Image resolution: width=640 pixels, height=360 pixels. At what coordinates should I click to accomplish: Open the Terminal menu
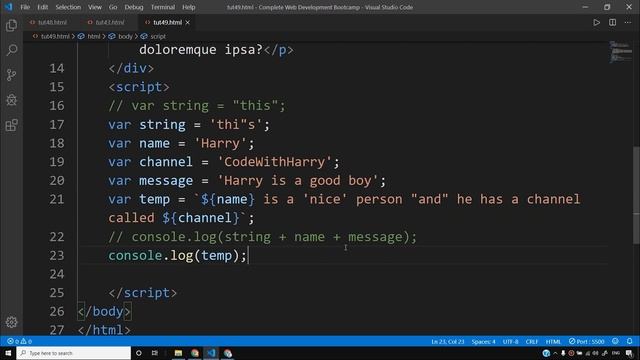(x=163, y=7)
